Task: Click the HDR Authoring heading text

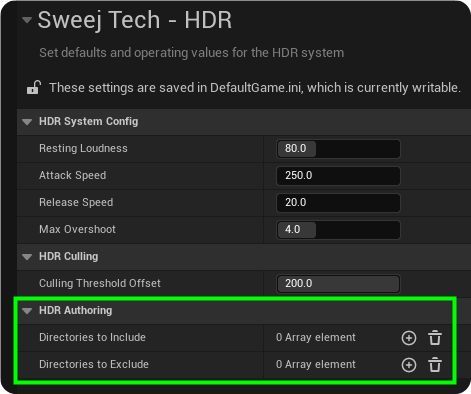Action: coord(76,310)
